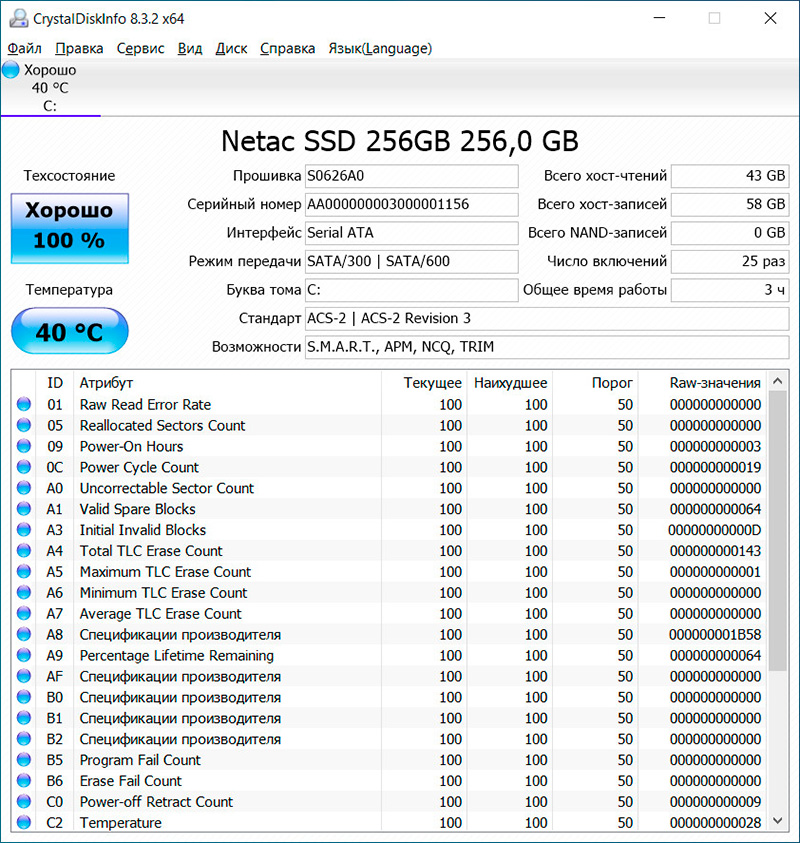Image resolution: width=800 pixels, height=843 pixels.
Task: Open the Сервис menu
Action: coord(141,48)
